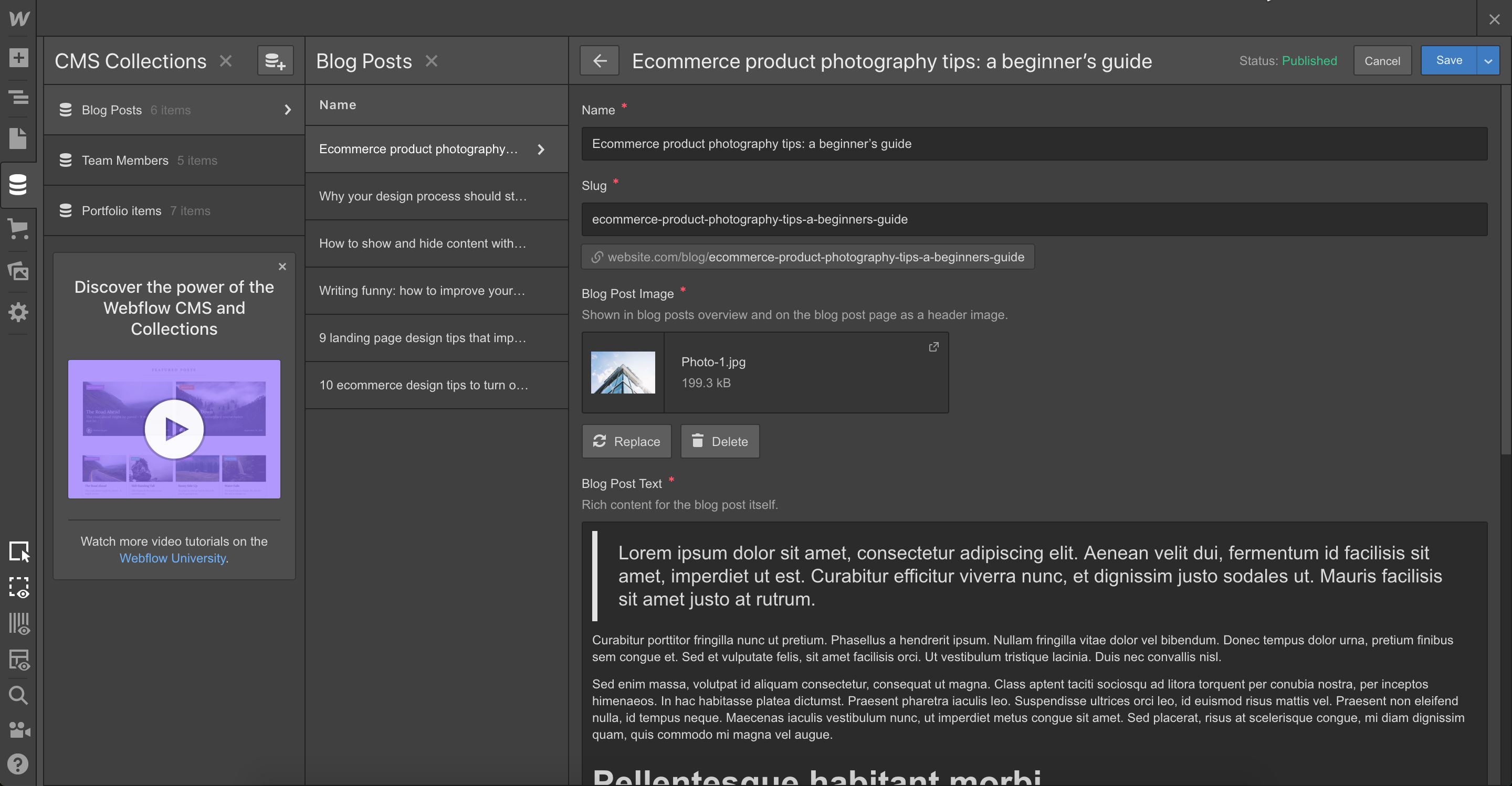Image resolution: width=1512 pixels, height=786 pixels.
Task: Create a new collection icon button
Action: (x=275, y=60)
